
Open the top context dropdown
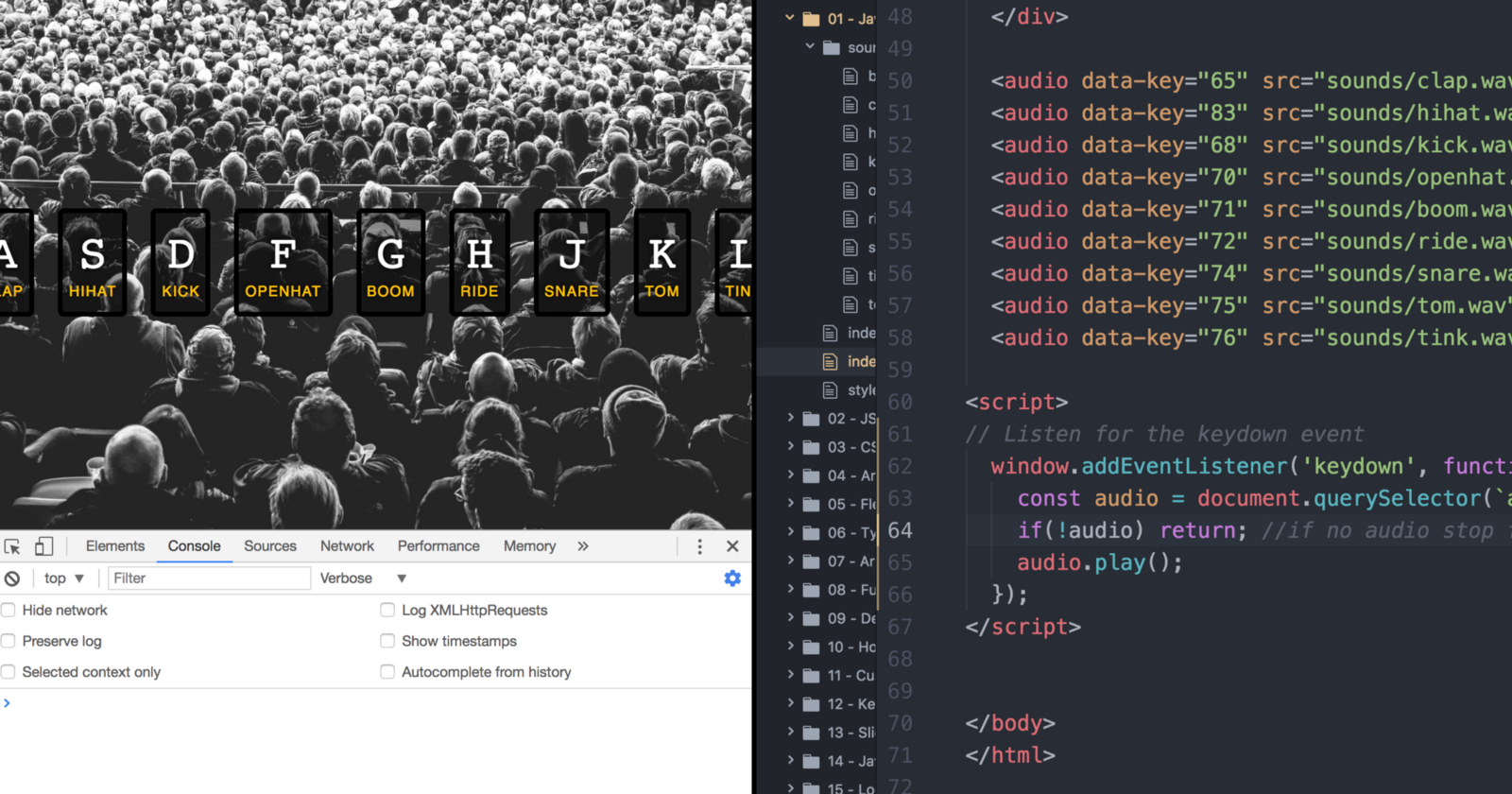tap(64, 578)
